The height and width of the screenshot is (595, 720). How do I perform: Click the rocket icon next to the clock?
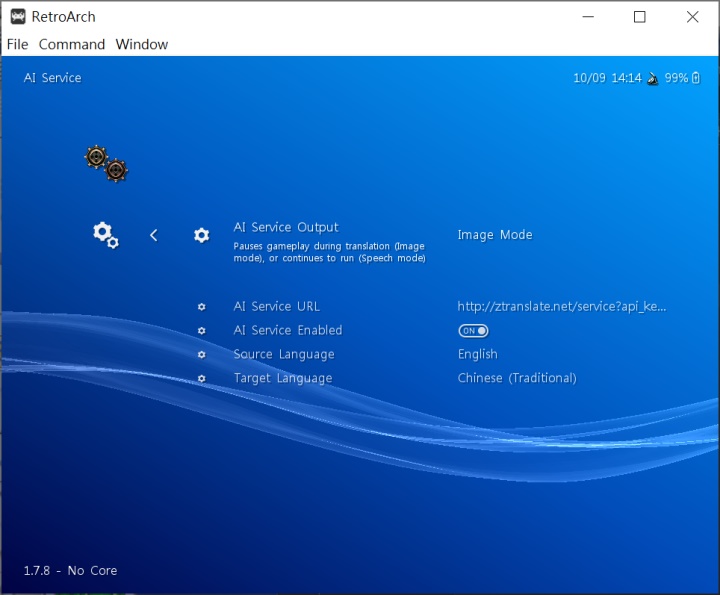652,79
